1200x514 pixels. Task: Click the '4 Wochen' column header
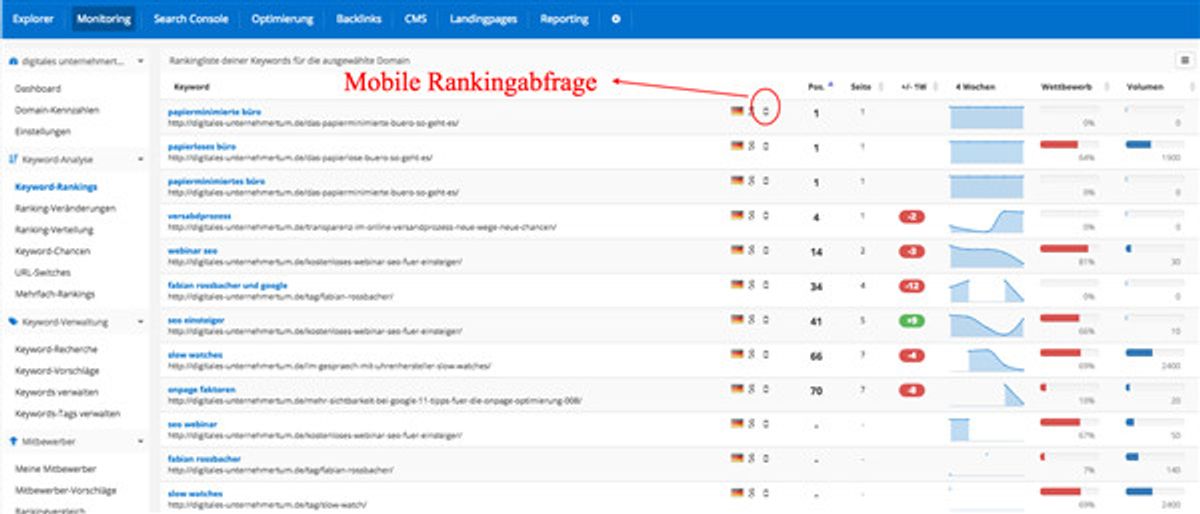(975, 87)
